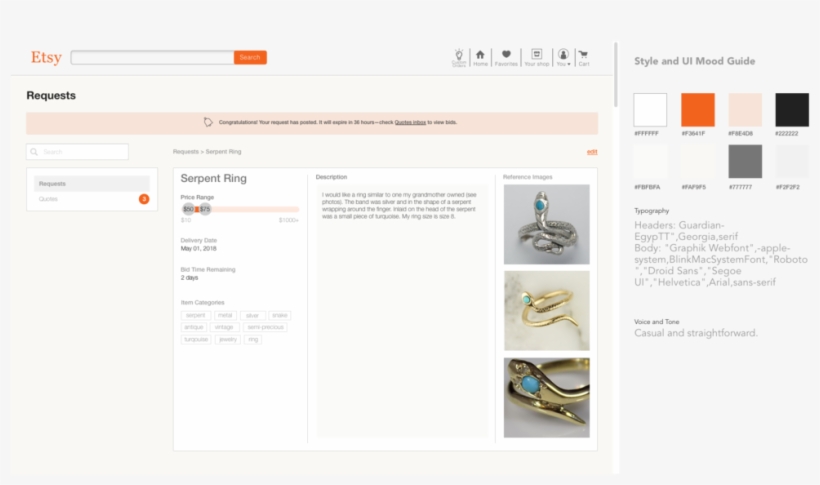The width and height of the screenshot is (820, 485).
Task: Select Requests in the sidebar
Action: [x=52, y=184]
